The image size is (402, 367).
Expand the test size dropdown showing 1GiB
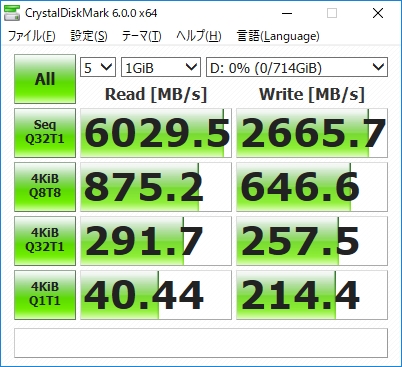[x=161, y=67]
